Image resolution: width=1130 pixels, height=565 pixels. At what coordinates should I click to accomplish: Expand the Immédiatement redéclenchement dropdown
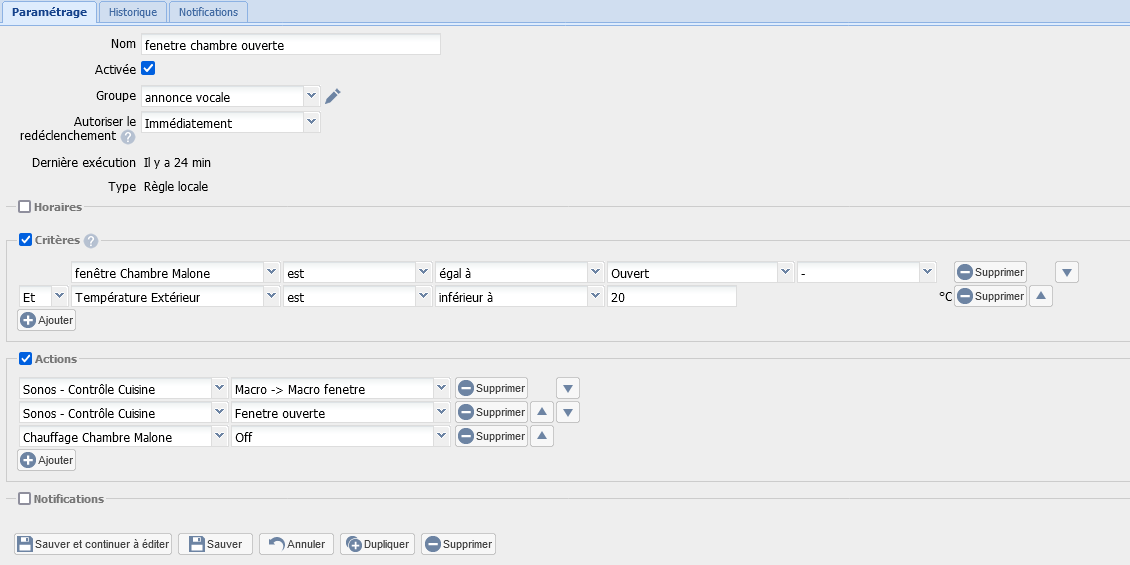[x=312, y=122]
